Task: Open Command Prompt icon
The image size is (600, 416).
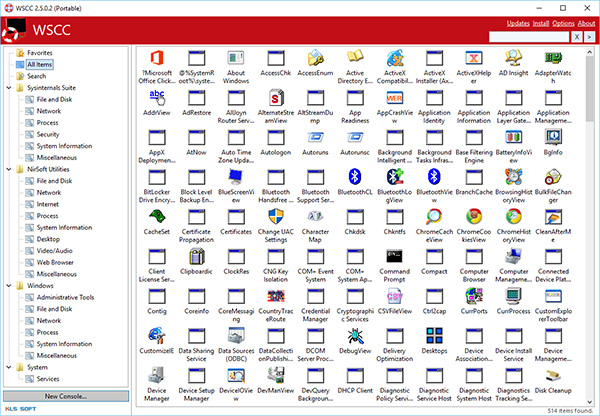Action: point(395,256)
